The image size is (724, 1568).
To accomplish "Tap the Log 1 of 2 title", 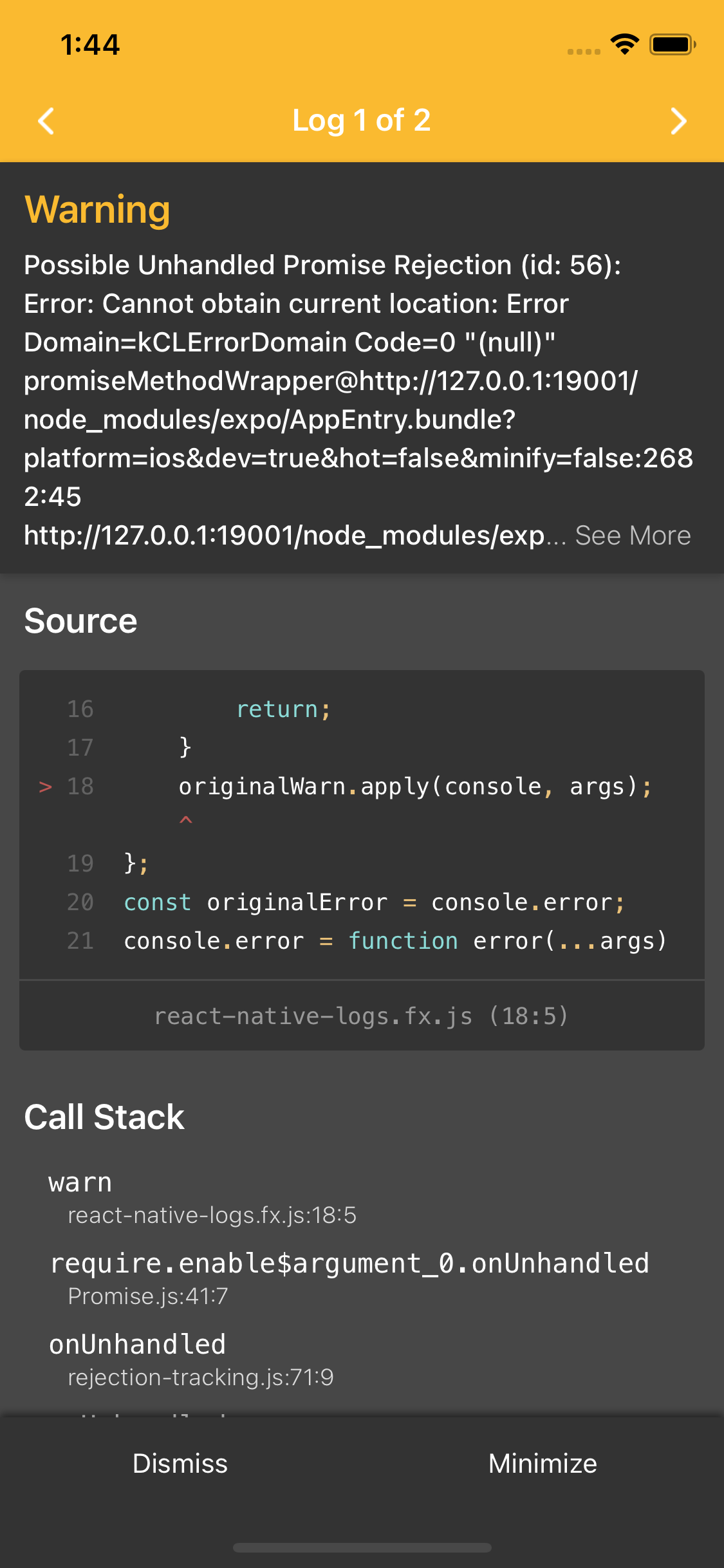I will click(x=361, y=120).
